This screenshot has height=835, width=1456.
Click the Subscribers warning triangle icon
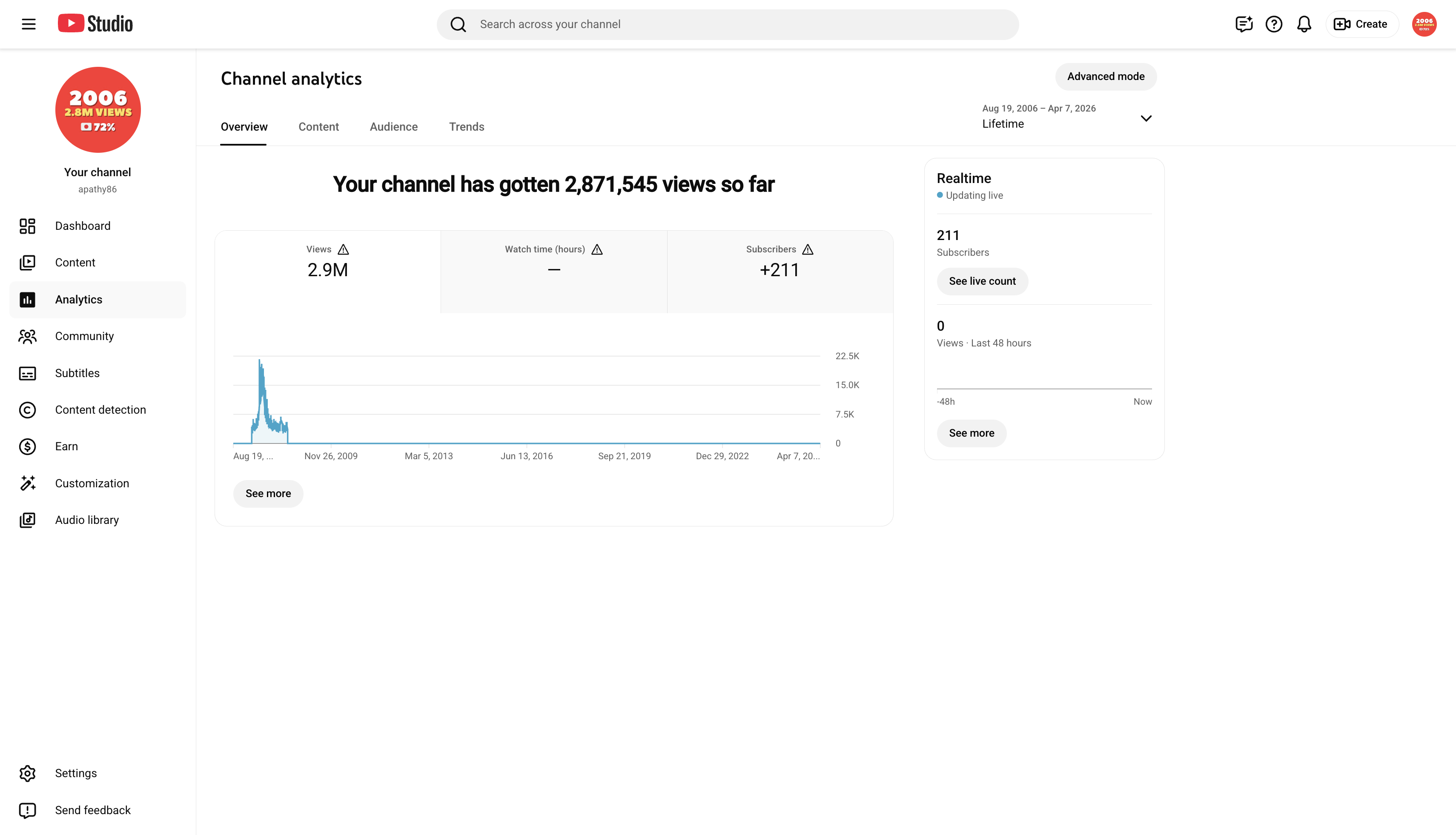click(808, 249)
